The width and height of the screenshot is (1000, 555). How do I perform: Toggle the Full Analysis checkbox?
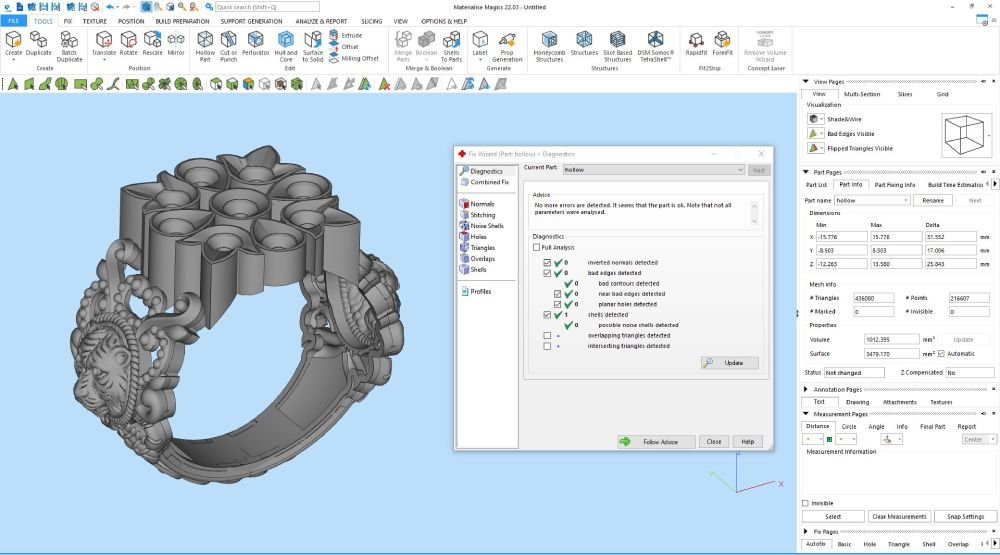tap(536, 248)
